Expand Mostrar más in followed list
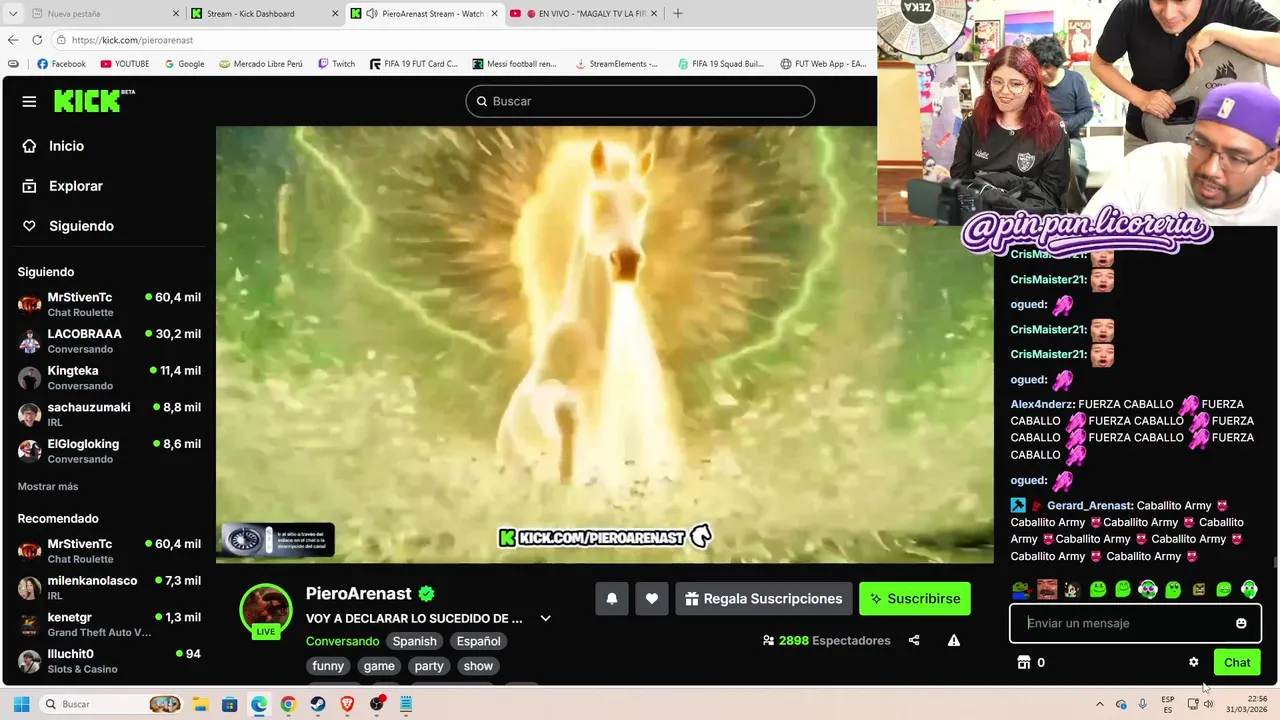The height and width of the screenshot is (720, 1280). pos(48,486)
